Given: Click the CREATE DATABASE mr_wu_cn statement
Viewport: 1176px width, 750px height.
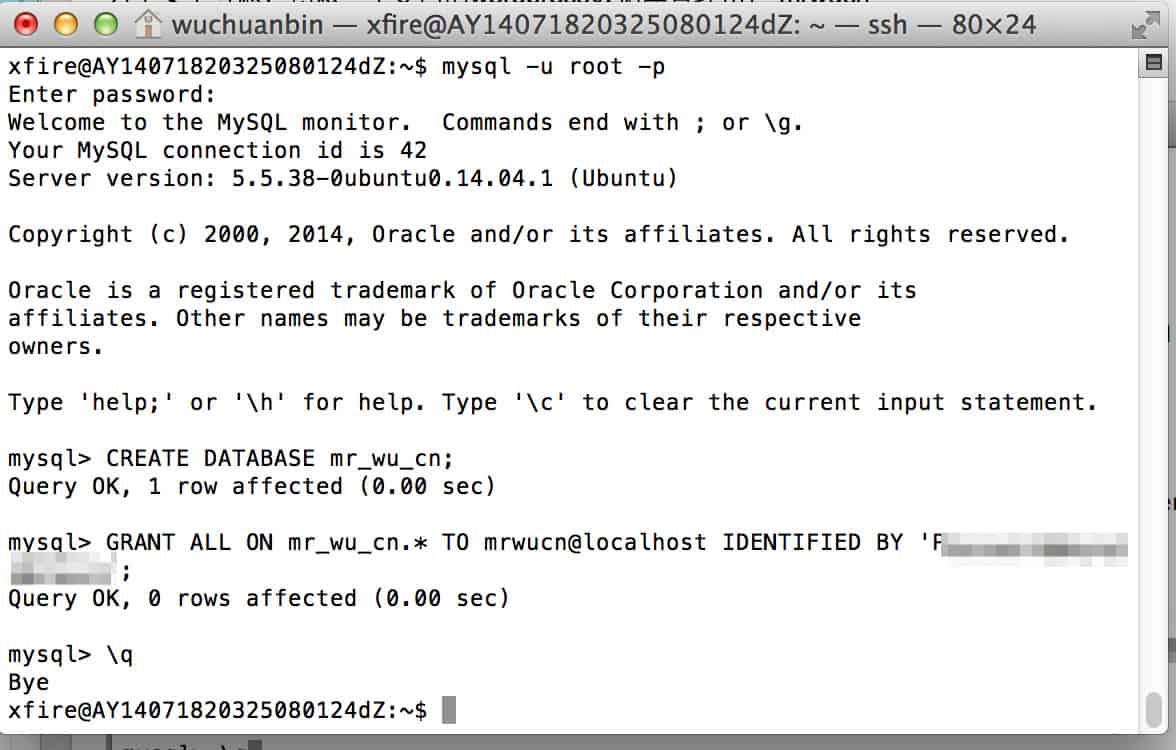Looking at the screenshot, I should pos(279,458).
